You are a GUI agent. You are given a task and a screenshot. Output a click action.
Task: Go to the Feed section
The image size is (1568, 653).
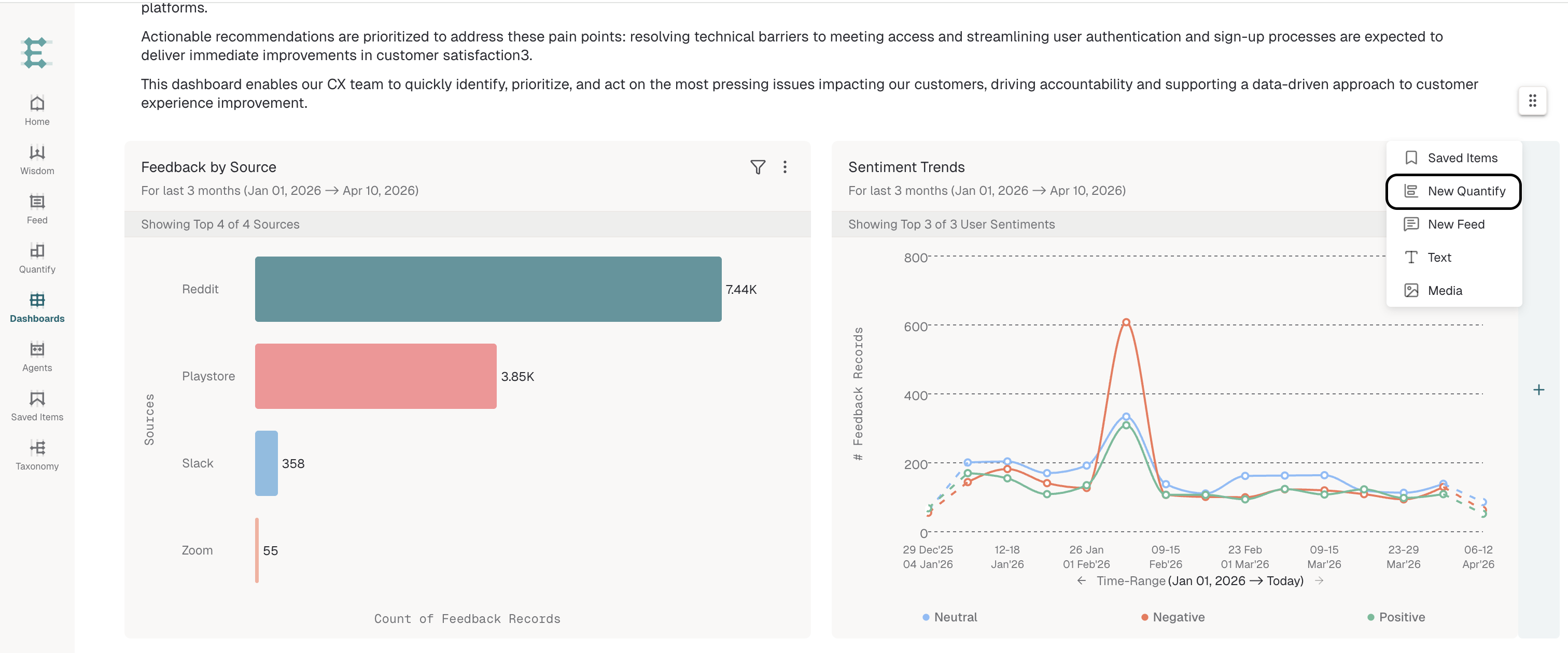pos(37,209)
